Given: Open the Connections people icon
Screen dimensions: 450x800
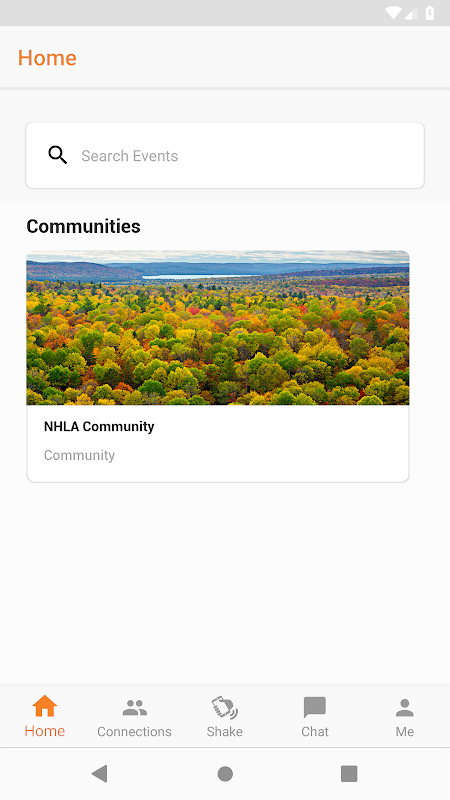Looking at the screenshot, I should 135,708.
